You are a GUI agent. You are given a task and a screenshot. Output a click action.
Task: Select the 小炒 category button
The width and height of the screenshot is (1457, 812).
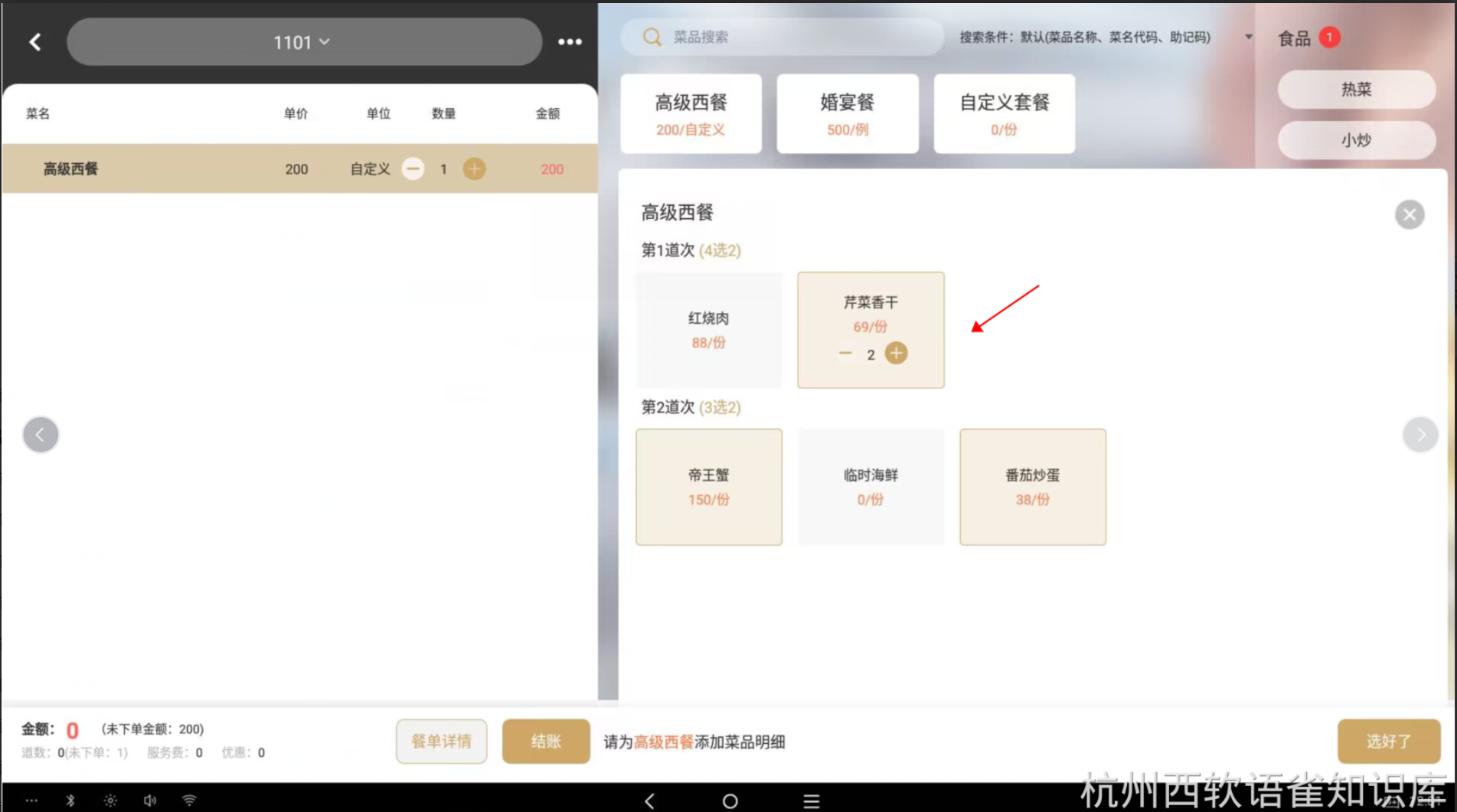[x=1356, y=140]
